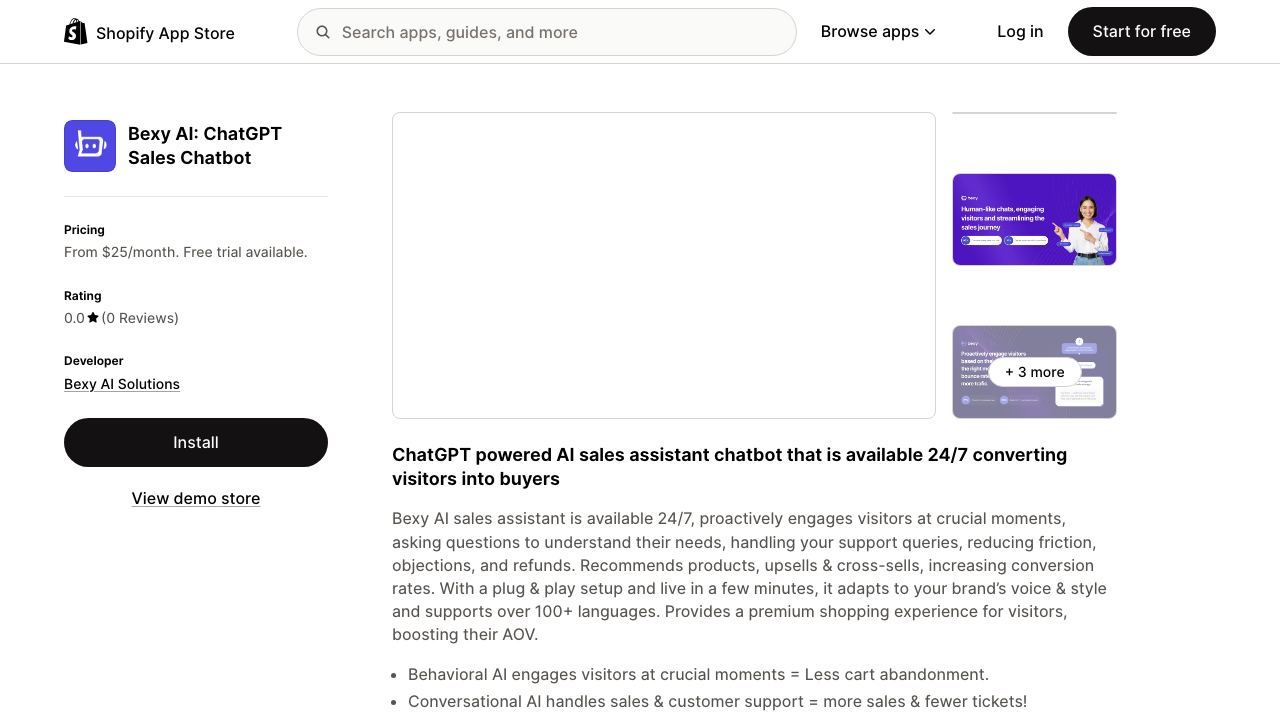Select the top screenshot thumbnail strip
The height and width of the screenshot is (720, 1280).
(x=1034, y=113)
